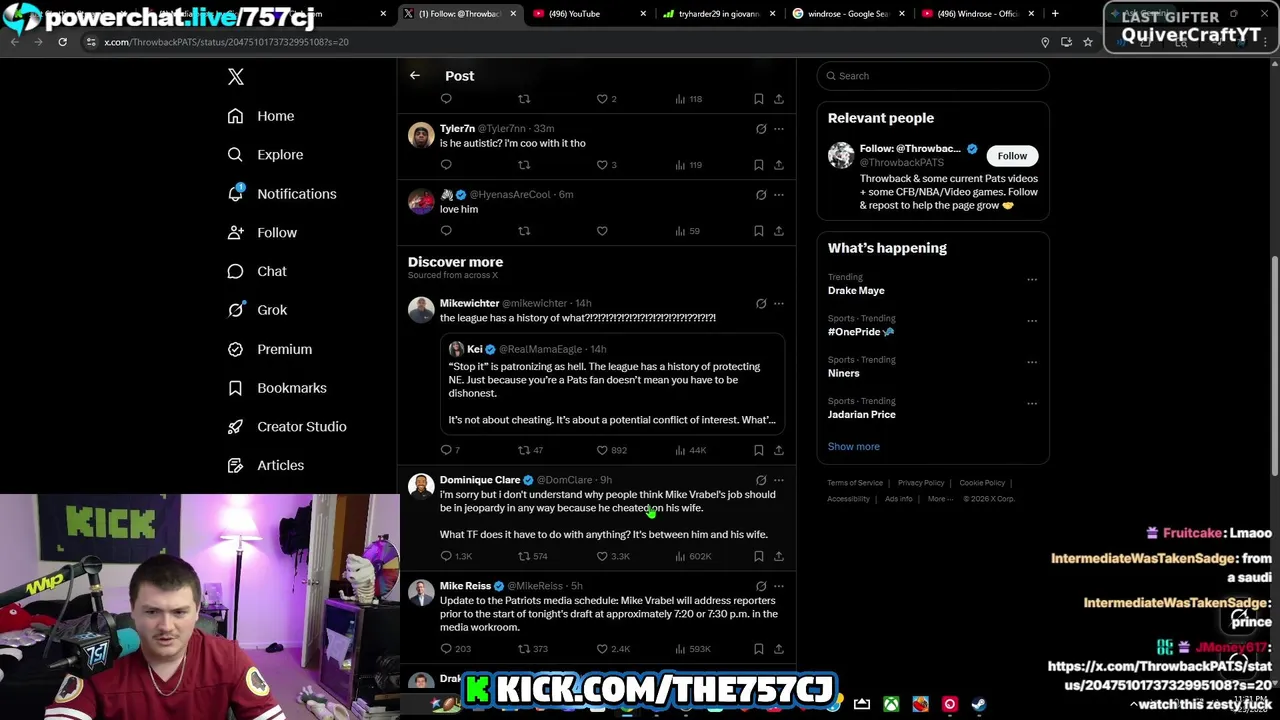This screenshot has width=1280, height=720.
Task: Open the Terms of Service link
Action: tap(855, 483)
